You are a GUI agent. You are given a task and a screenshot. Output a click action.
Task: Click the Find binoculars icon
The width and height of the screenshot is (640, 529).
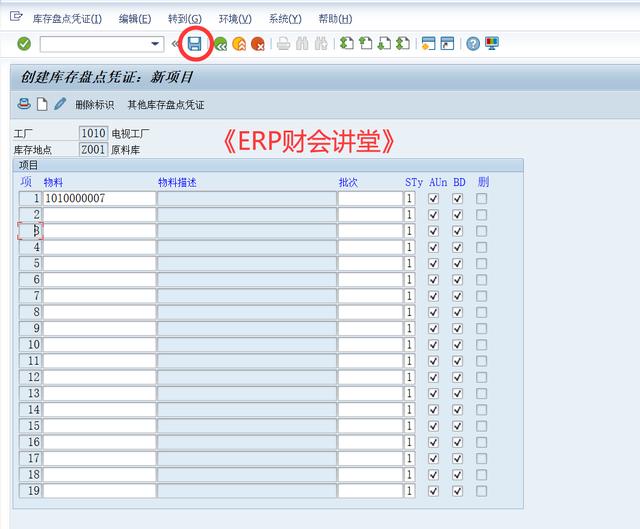tap(302, 43)
